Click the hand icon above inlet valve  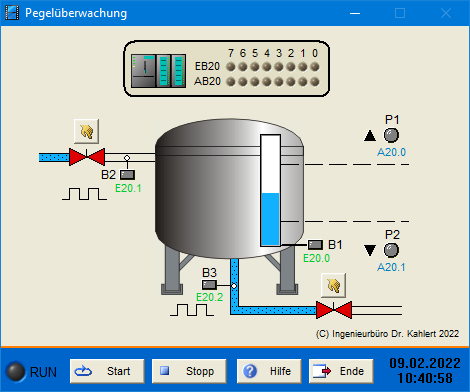(86, 131)
